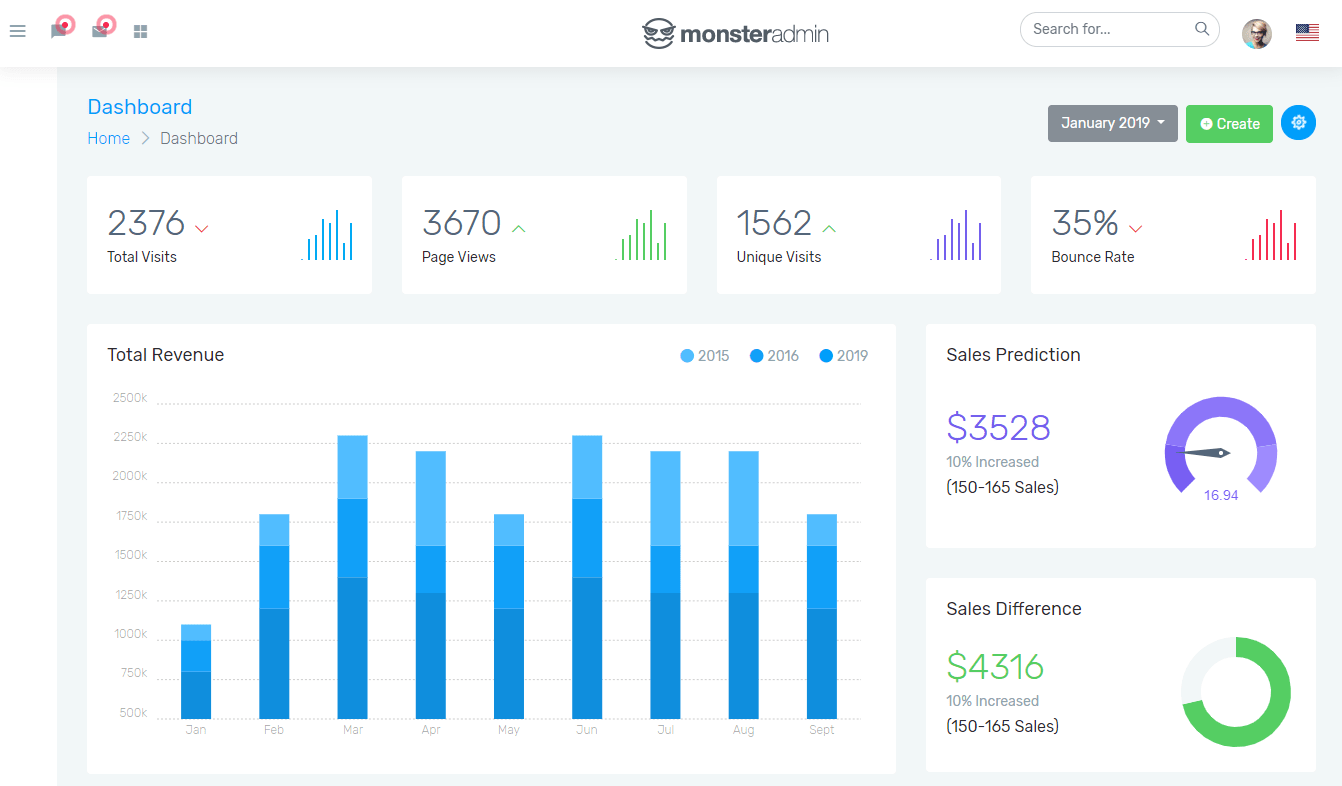Expand the January 2019 dropdown
1342x786 pixels.
point(1113,123)
